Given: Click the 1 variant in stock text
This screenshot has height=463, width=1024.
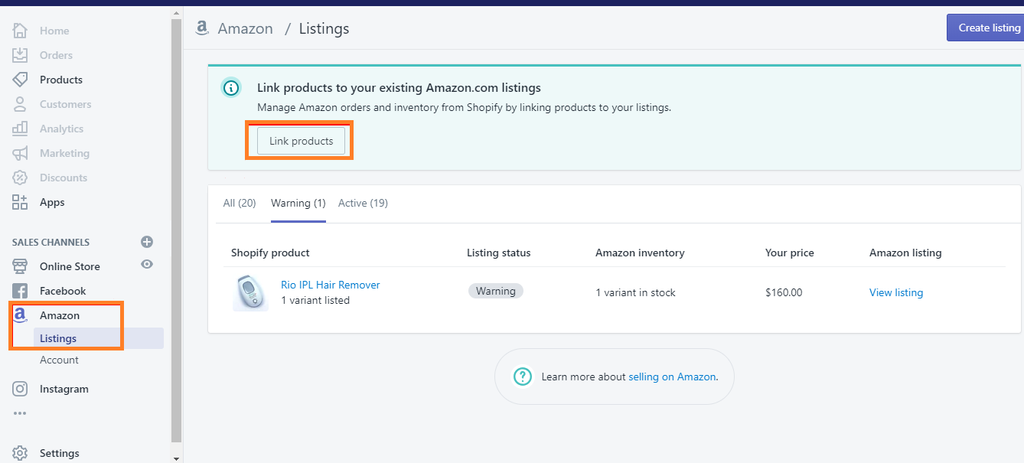Looking at the screenshot, I should point(635,293).
